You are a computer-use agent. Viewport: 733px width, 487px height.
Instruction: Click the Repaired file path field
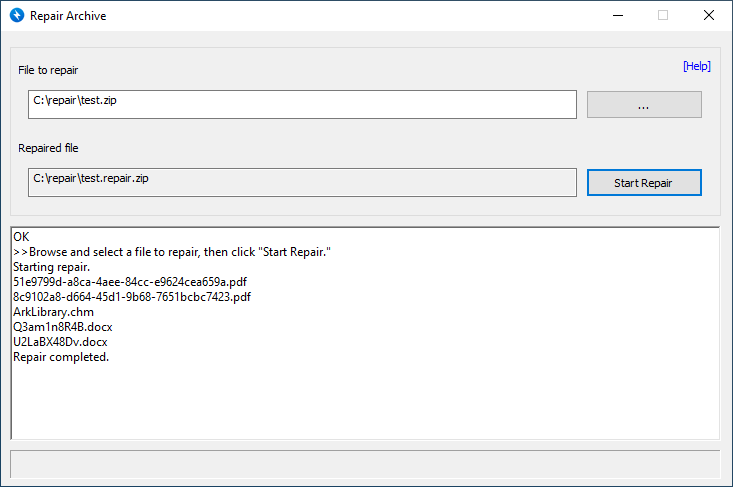click(302, 182)
